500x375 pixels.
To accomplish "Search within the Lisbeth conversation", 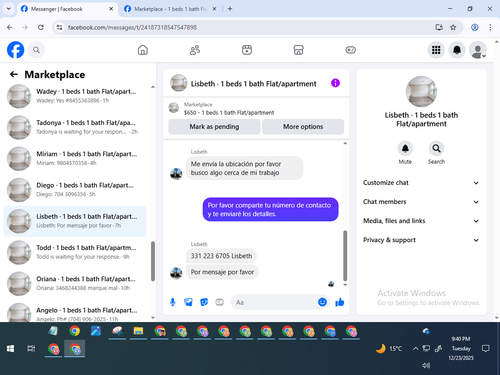I will (x=436, y=148).
